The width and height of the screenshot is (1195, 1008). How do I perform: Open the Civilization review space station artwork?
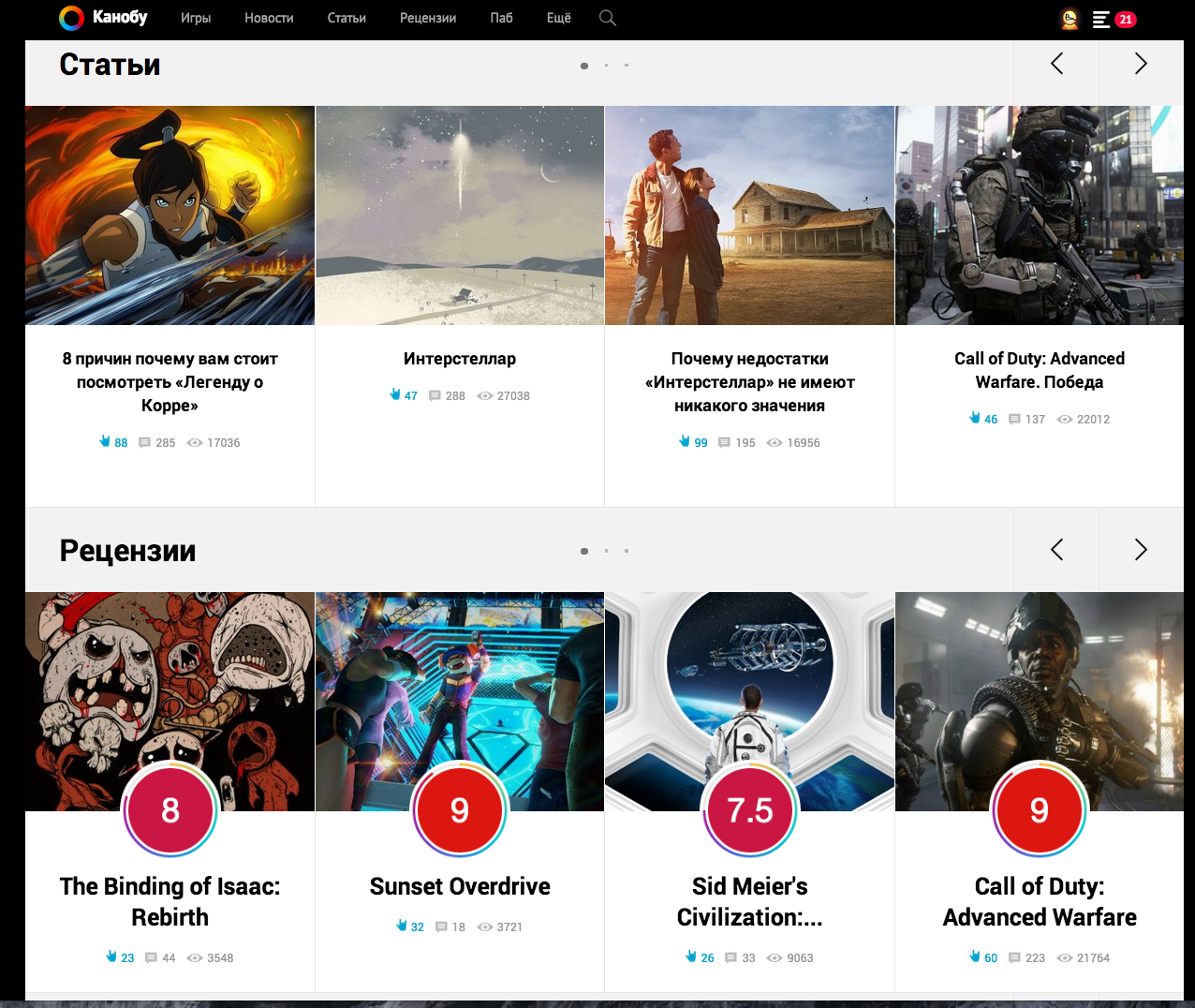(750, 684)
